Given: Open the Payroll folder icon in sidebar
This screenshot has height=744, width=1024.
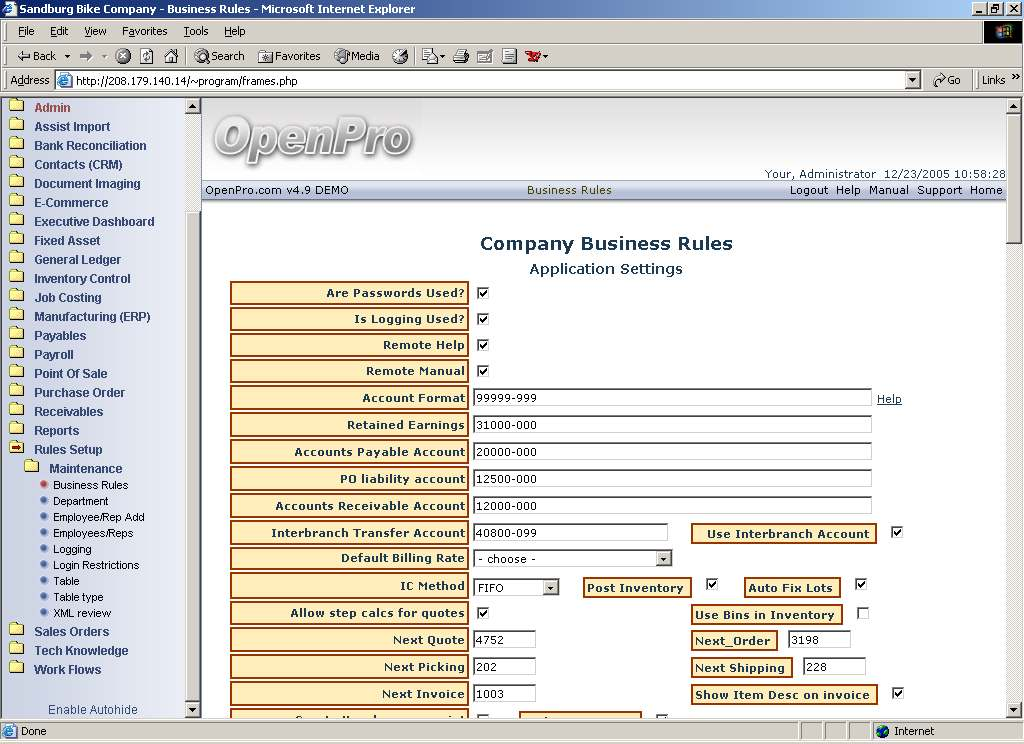Looking at the screenshot, I should 16,354.
